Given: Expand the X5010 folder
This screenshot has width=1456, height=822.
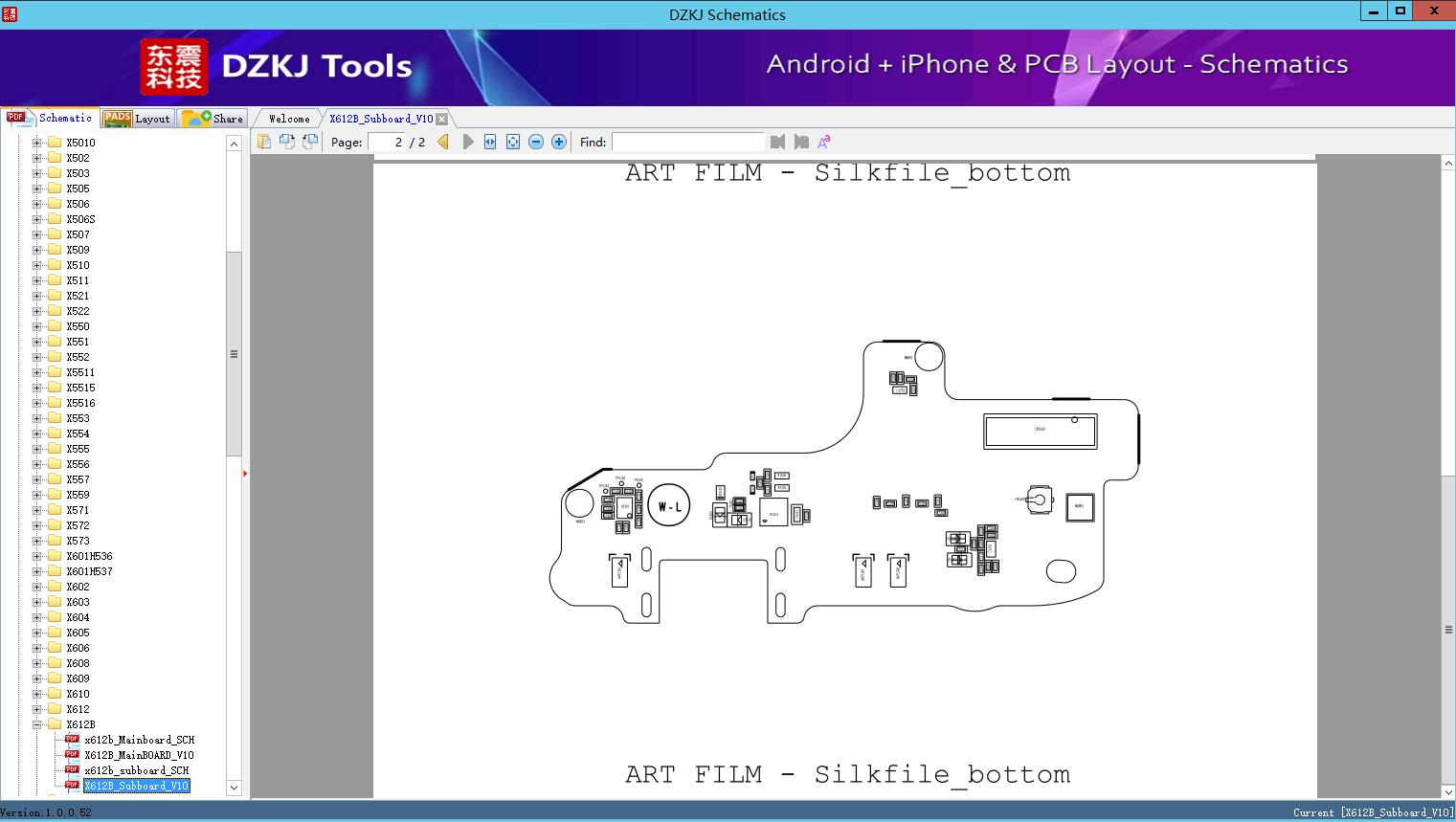Looking at the screenshot, I should coord(37,143).
